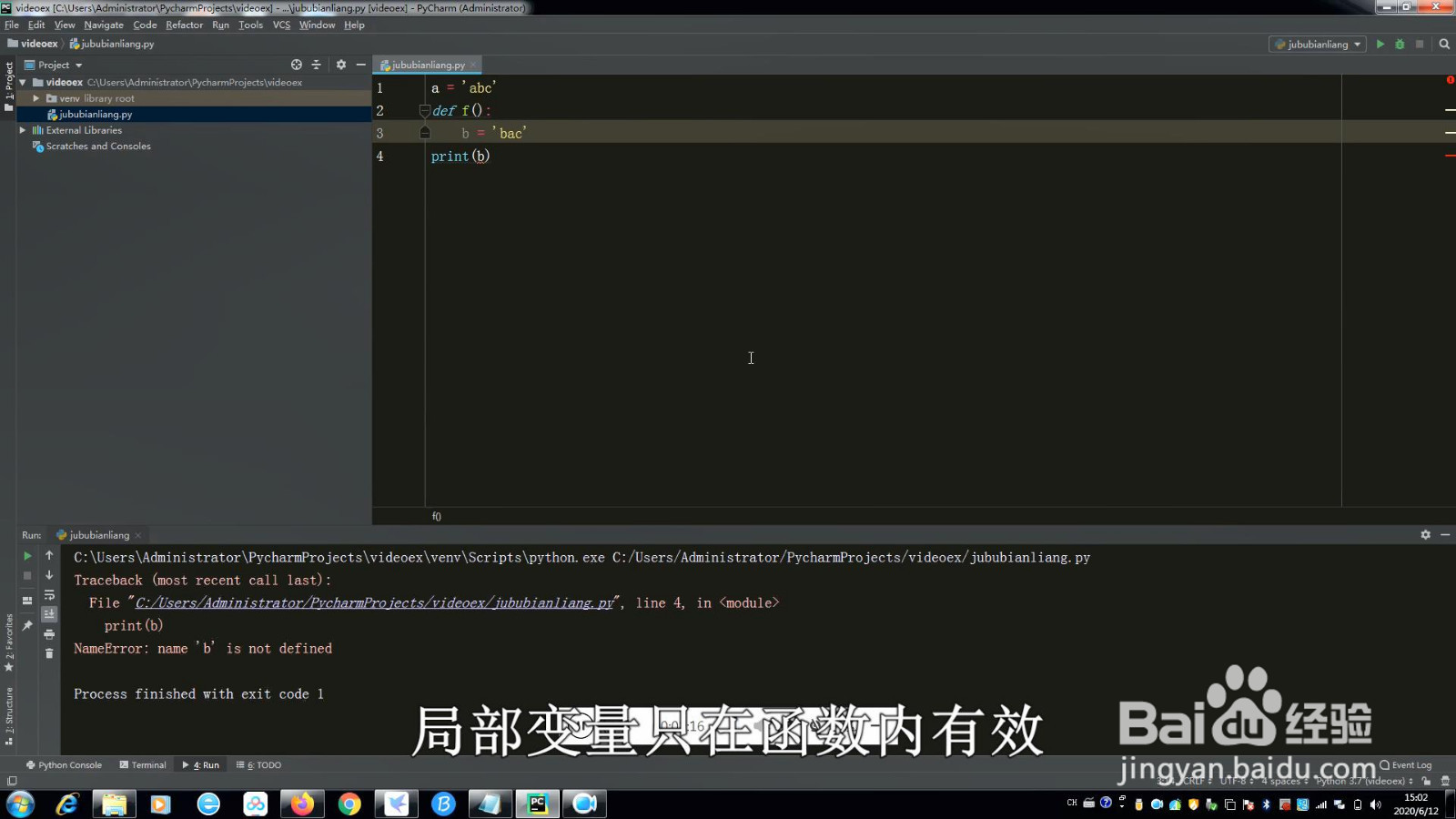Image resolution: width=1456 pixels, height=819 pixels.
Task: Toggle soft-wrap in the console output
Action: [x=49, y=596]
